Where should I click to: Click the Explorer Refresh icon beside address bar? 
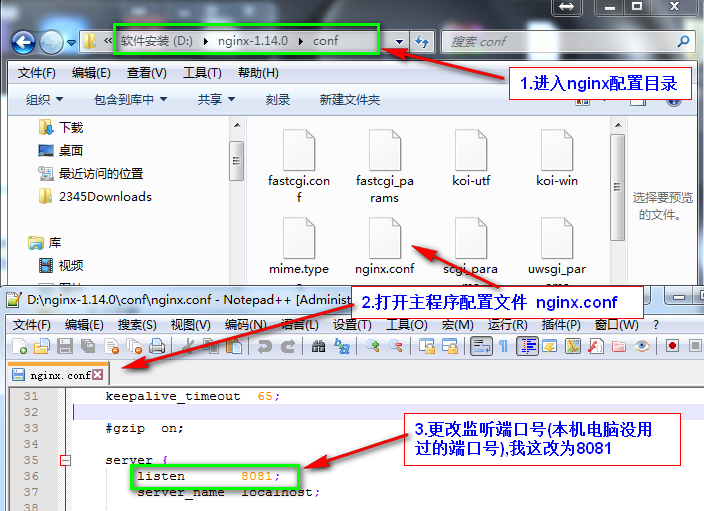tap(422, 41)
